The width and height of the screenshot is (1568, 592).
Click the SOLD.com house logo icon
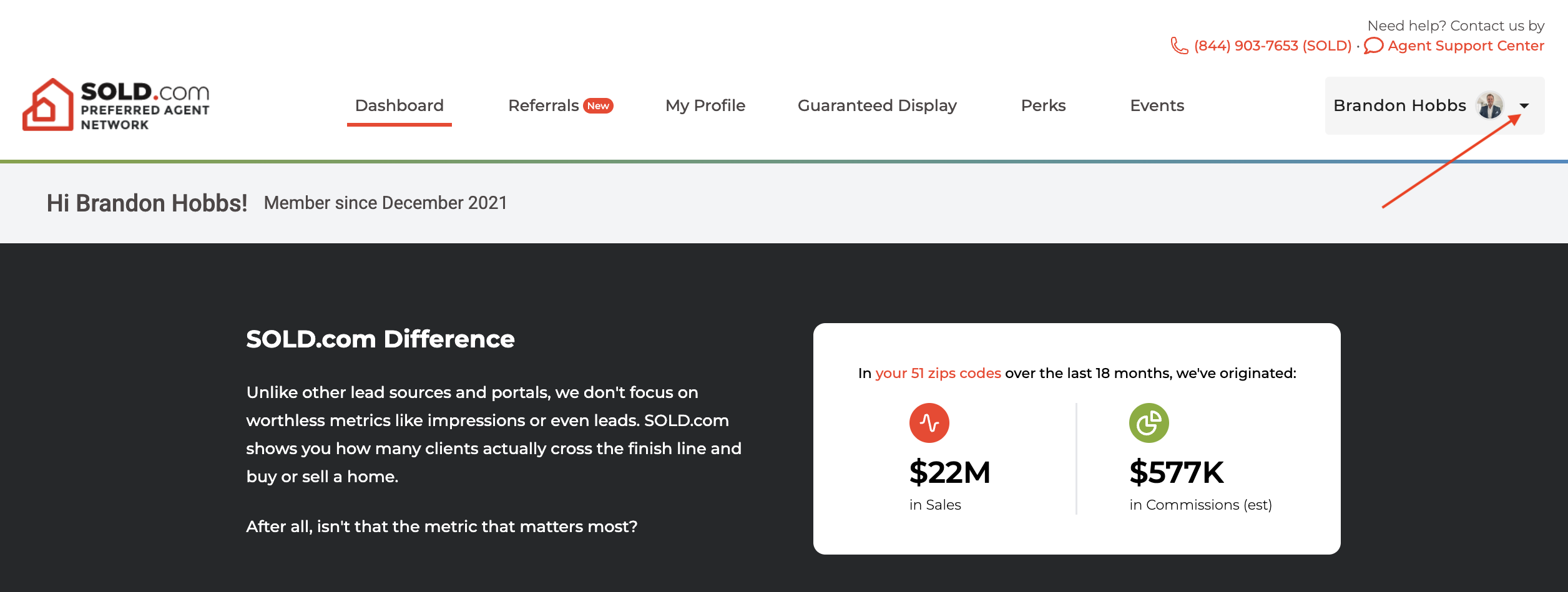(48, 105)
